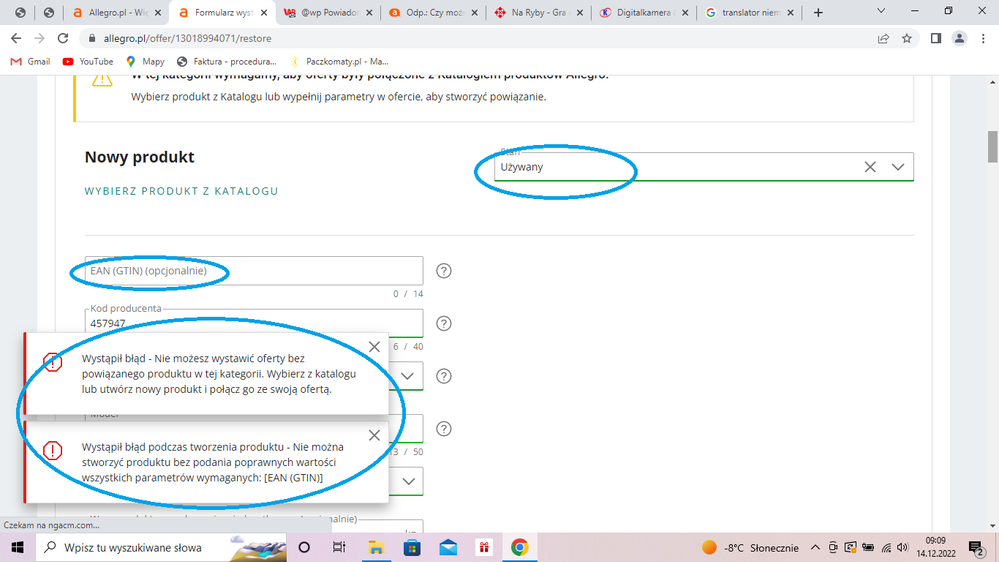Viewport: 999px width, 562px height.
Task: Open Paczkomaty.pl bookmark
Action: point(339,62)
